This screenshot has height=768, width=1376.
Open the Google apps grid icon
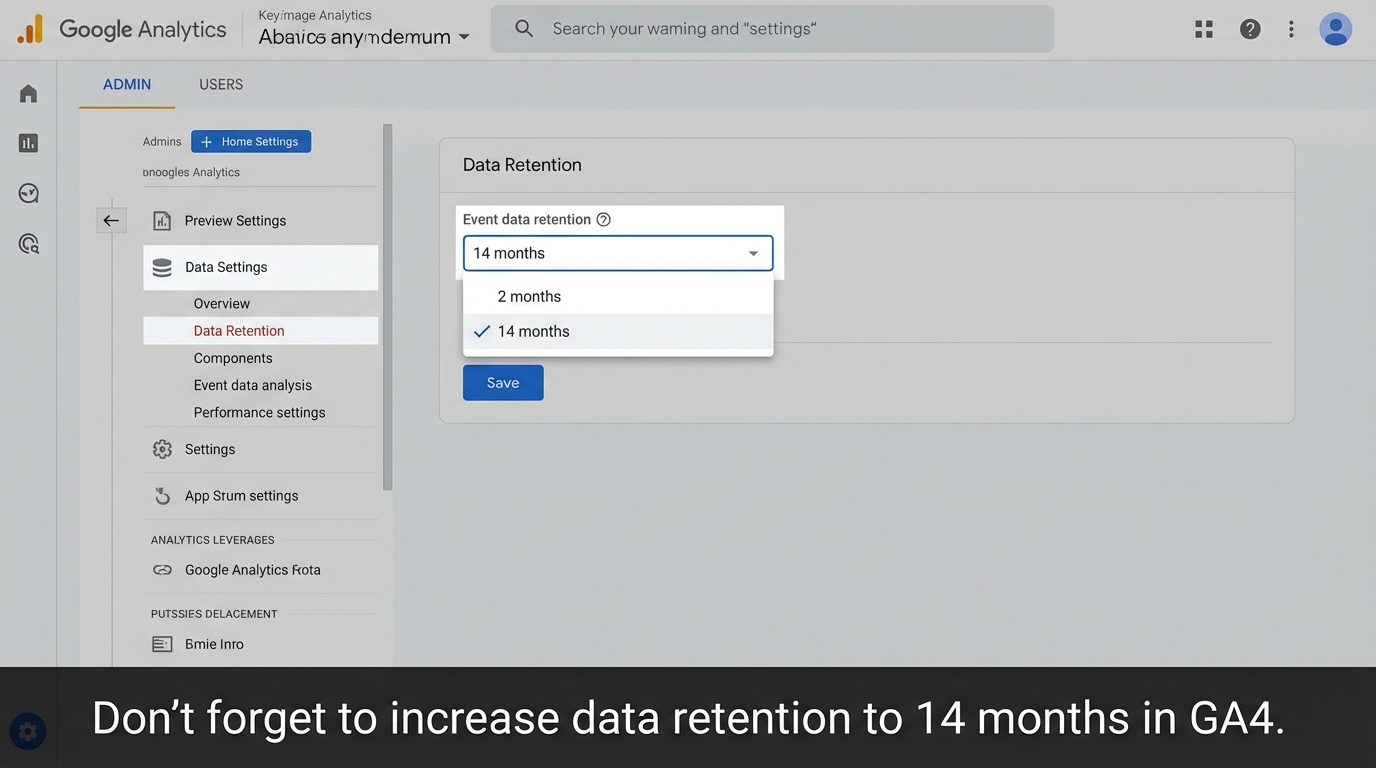1203,29
